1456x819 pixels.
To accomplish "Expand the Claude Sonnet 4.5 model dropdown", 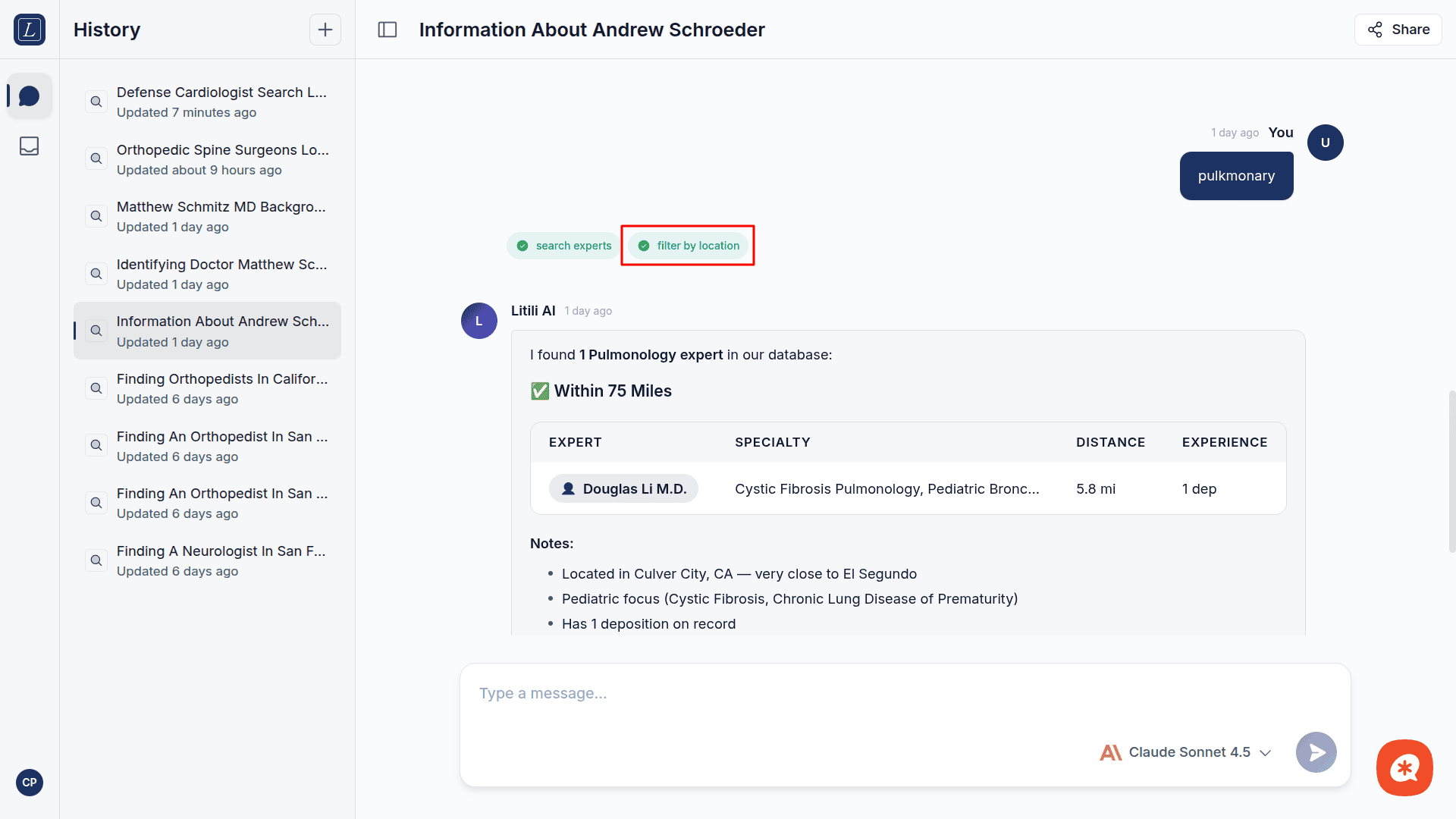I will pos(1186,752).
